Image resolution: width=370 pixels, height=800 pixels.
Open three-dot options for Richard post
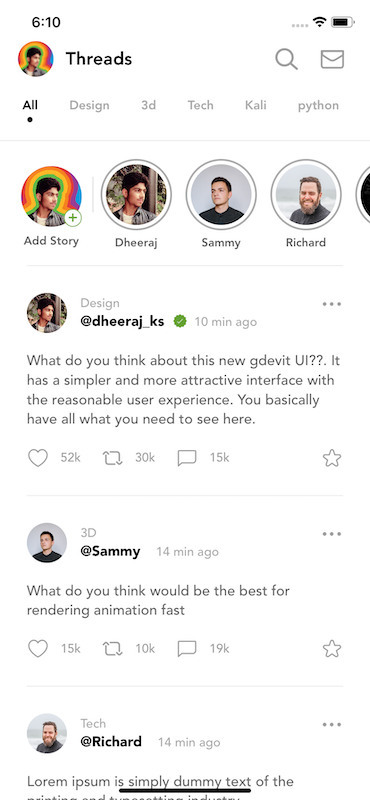click(332, 725)
